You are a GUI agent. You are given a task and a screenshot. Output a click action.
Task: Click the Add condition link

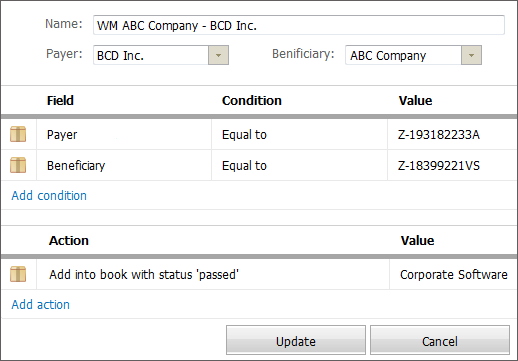pos(49,196)
